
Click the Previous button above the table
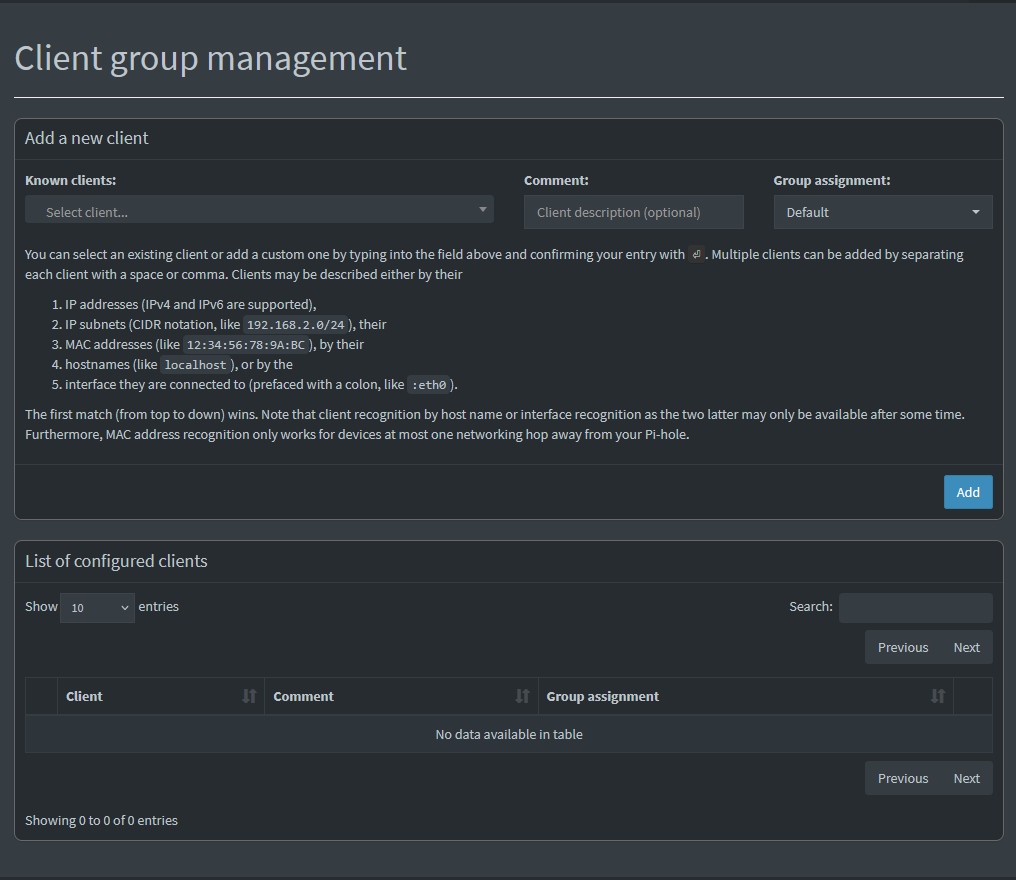click(x=902, y=647)
